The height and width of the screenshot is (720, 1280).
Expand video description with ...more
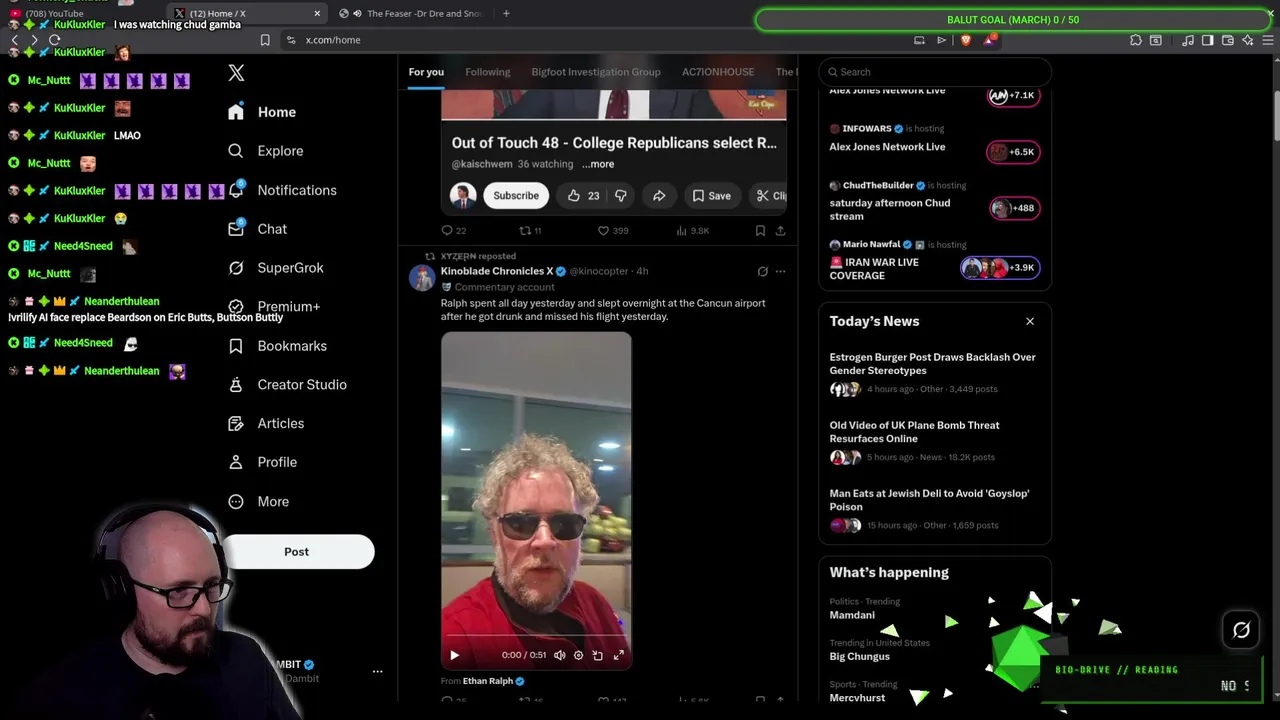[598, 164]
